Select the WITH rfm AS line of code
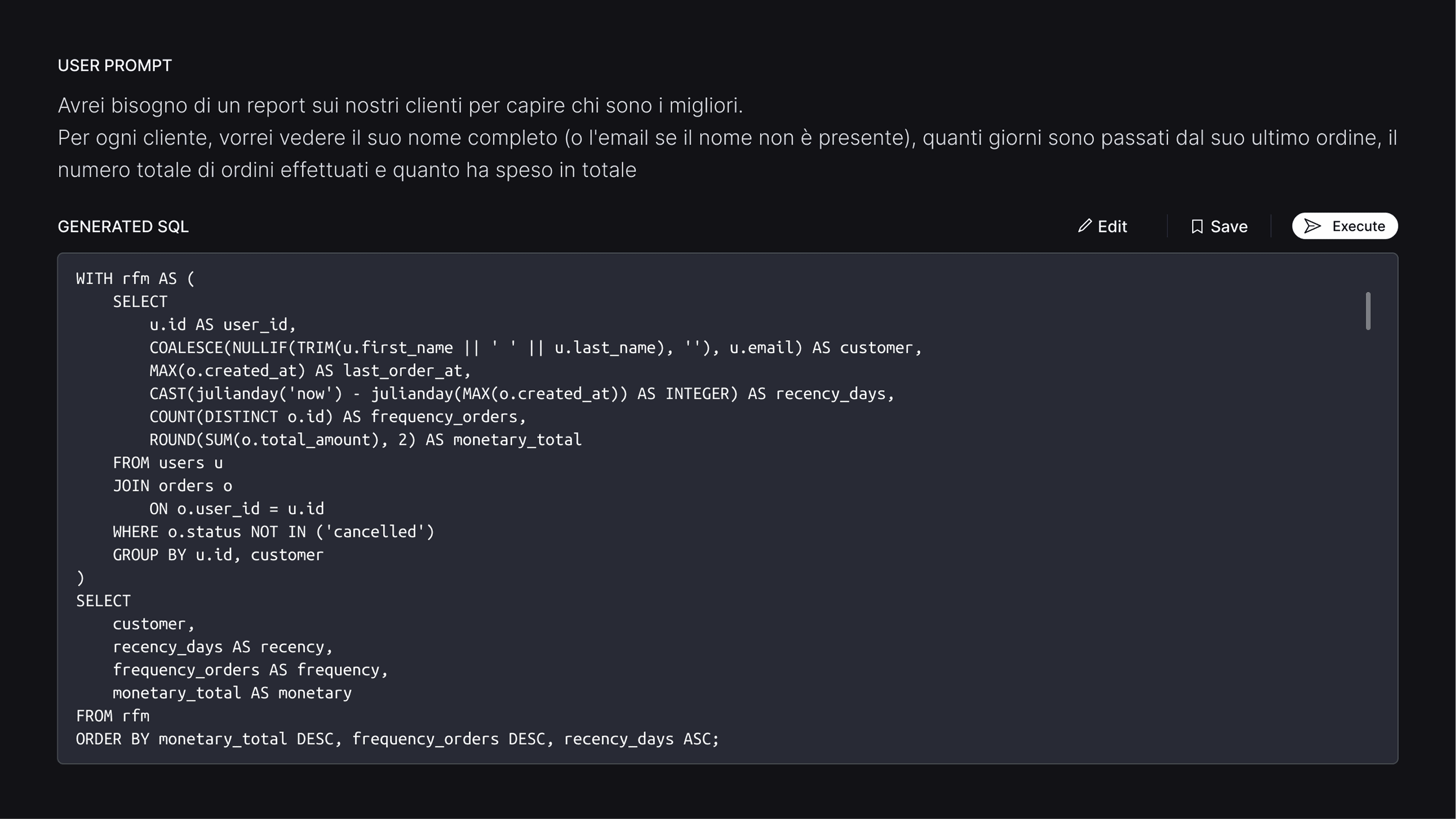This screenshot has width=1456, height=819. (x=135, y=278)
